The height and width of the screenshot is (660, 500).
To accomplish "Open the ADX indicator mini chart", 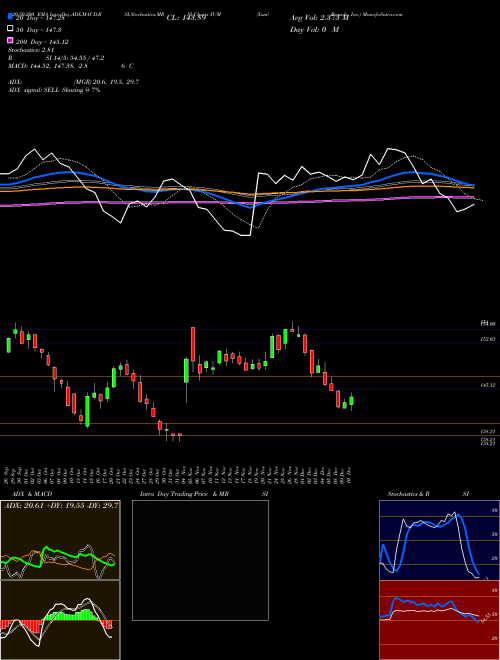I will pyautogui.click(x=60, y=540).
